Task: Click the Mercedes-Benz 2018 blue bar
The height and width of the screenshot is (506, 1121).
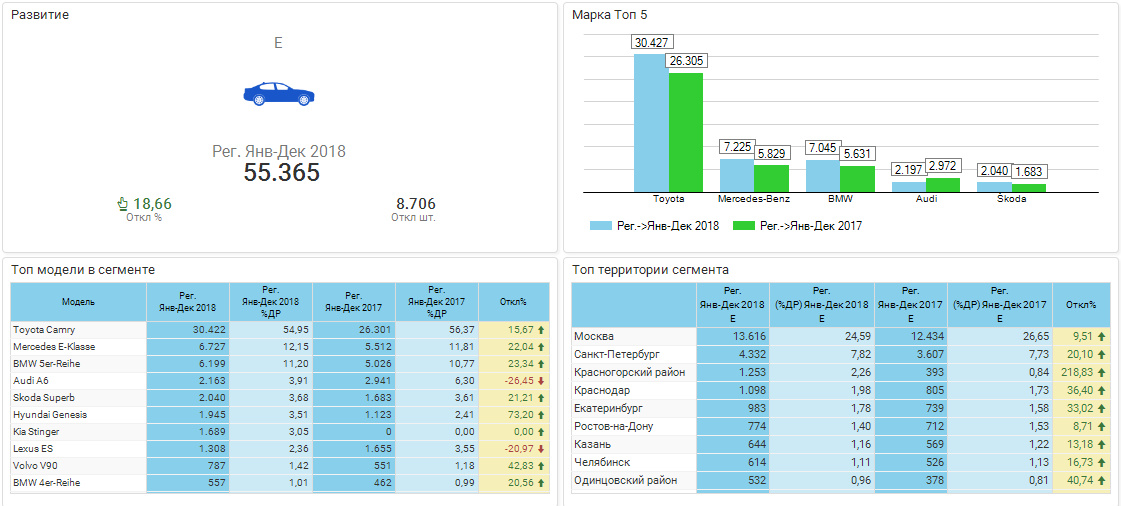Action: [x=736, y=175]
